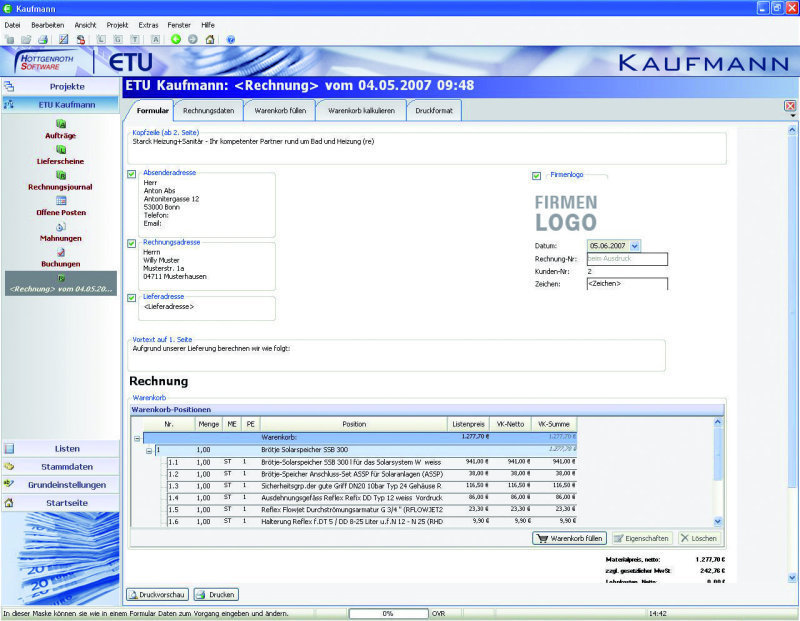800x621 pixels.
Task: Select the open <Rechnung> vom 04.05 sidebar entry
Action: [61, 284]
